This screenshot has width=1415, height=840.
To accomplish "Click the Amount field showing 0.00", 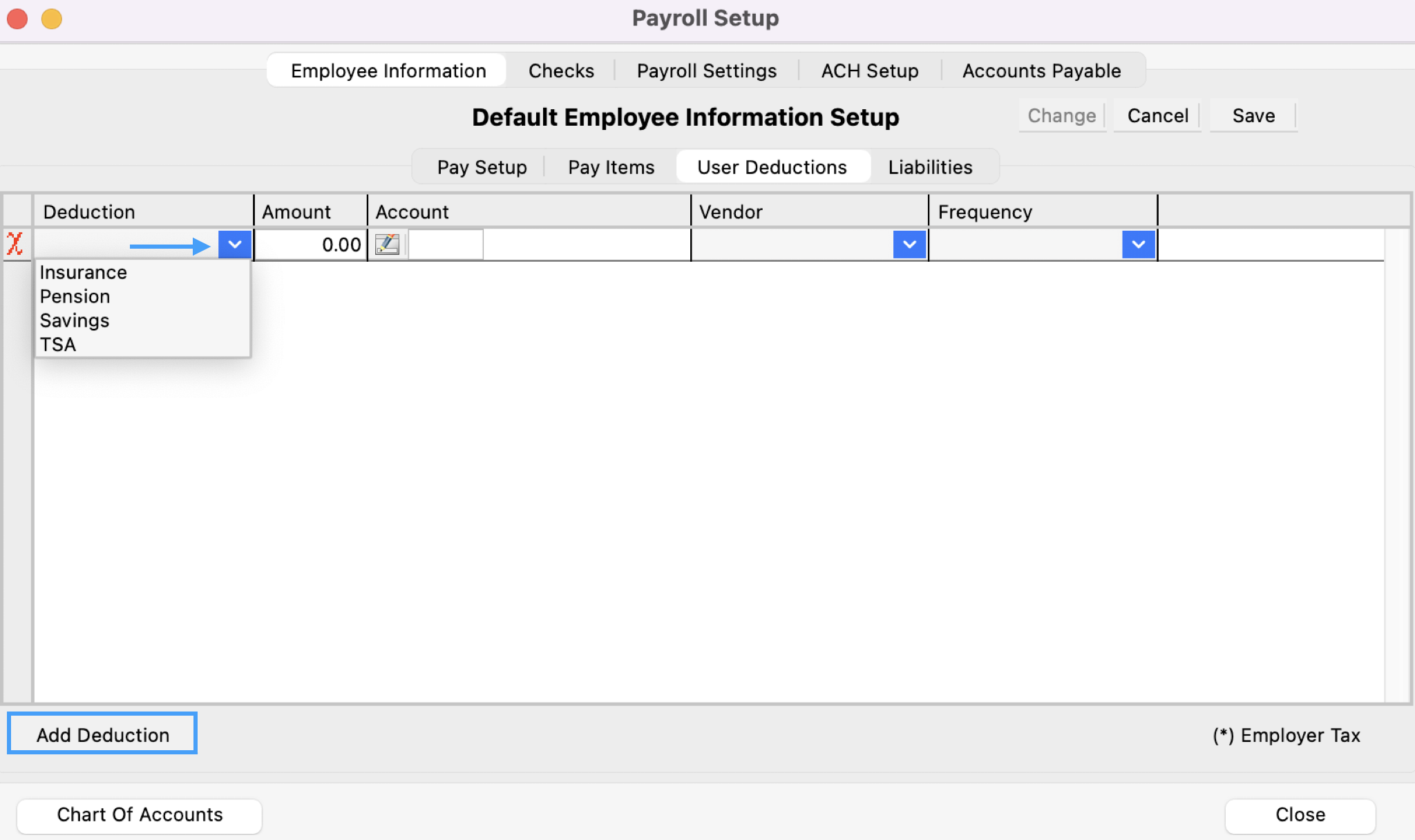I will click(311, 245).
